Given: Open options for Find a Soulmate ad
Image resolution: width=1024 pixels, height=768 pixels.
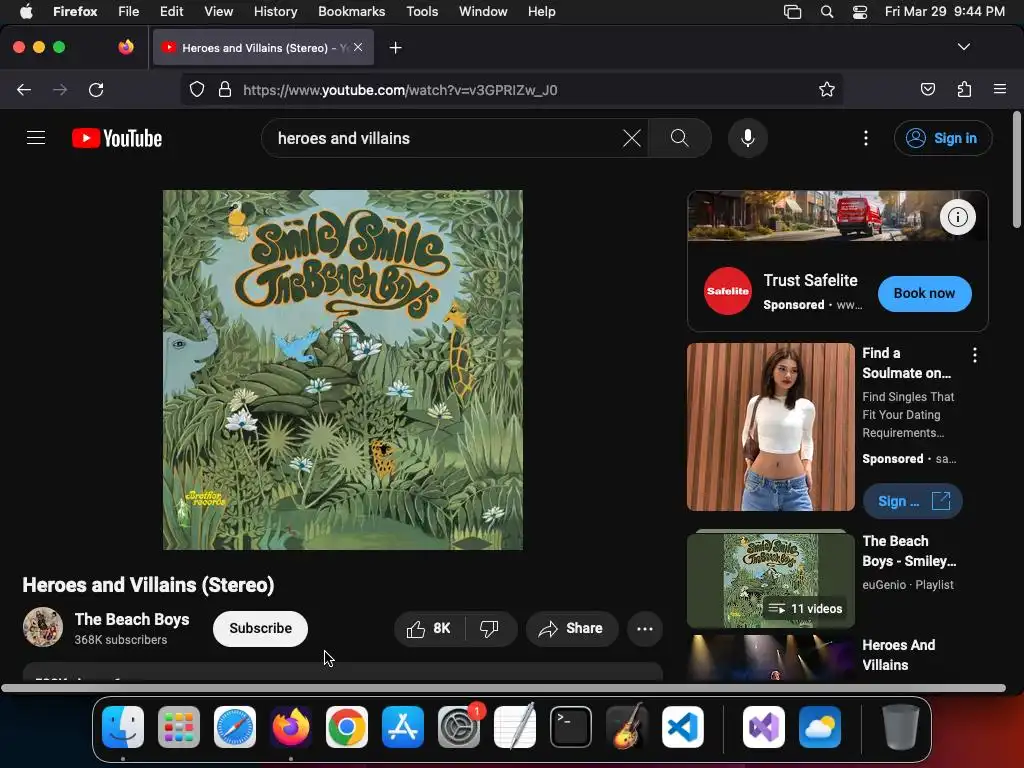Looking at the screenshot, I should [x=974, y=355].
